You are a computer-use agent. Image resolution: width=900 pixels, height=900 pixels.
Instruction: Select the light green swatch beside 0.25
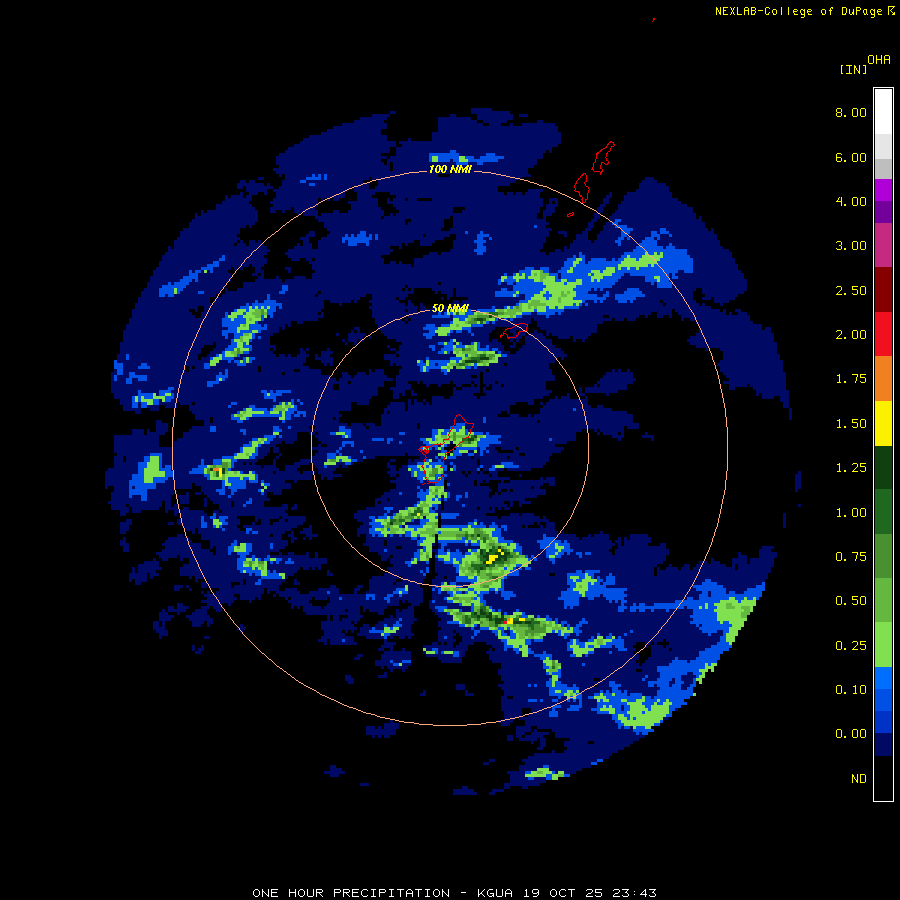883,645
